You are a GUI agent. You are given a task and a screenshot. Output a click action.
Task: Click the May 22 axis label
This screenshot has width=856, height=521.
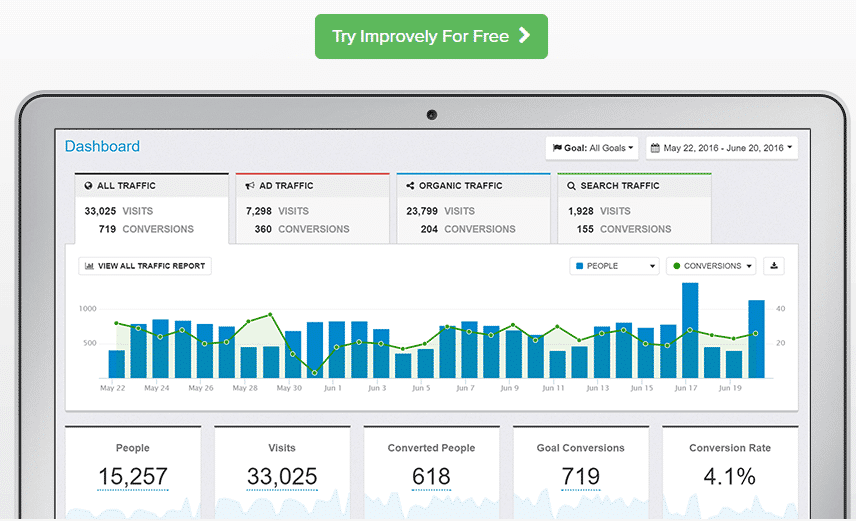(x=112, y=388)
